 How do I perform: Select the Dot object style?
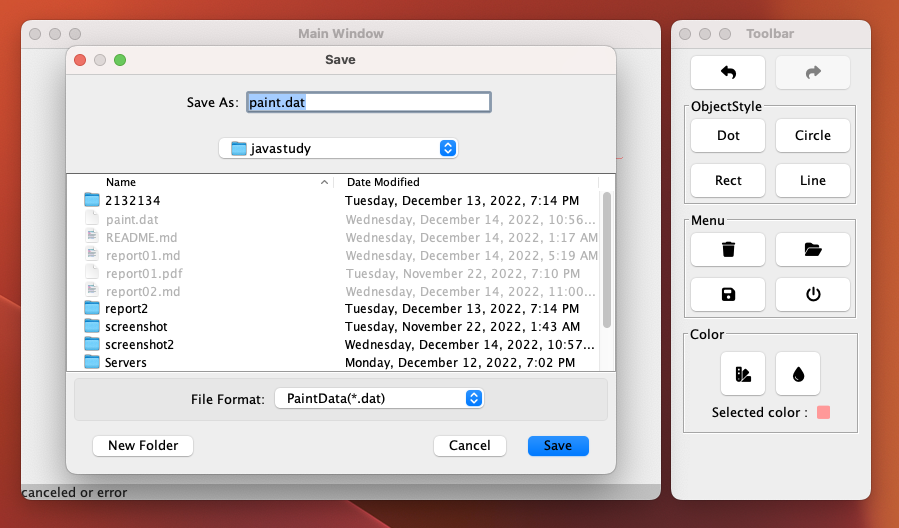[728, 136]
